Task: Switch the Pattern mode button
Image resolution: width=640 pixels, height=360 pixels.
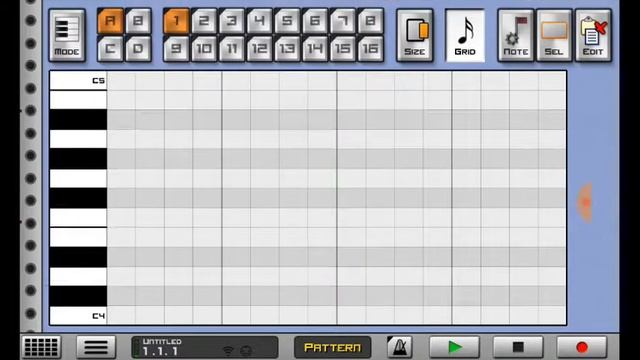Action: (x=332, y=347)
